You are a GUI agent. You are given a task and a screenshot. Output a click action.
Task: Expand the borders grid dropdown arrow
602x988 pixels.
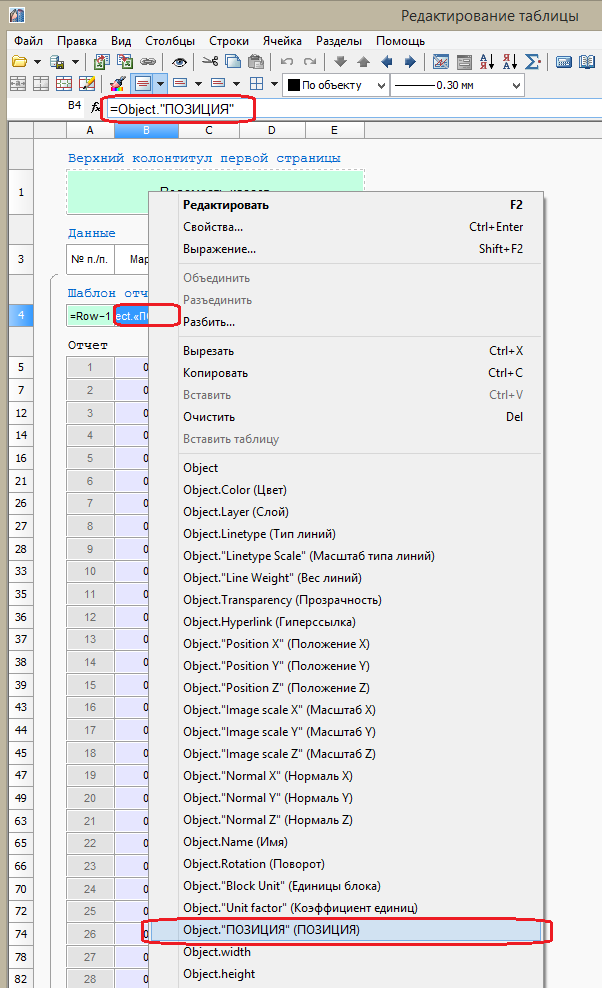274,84
